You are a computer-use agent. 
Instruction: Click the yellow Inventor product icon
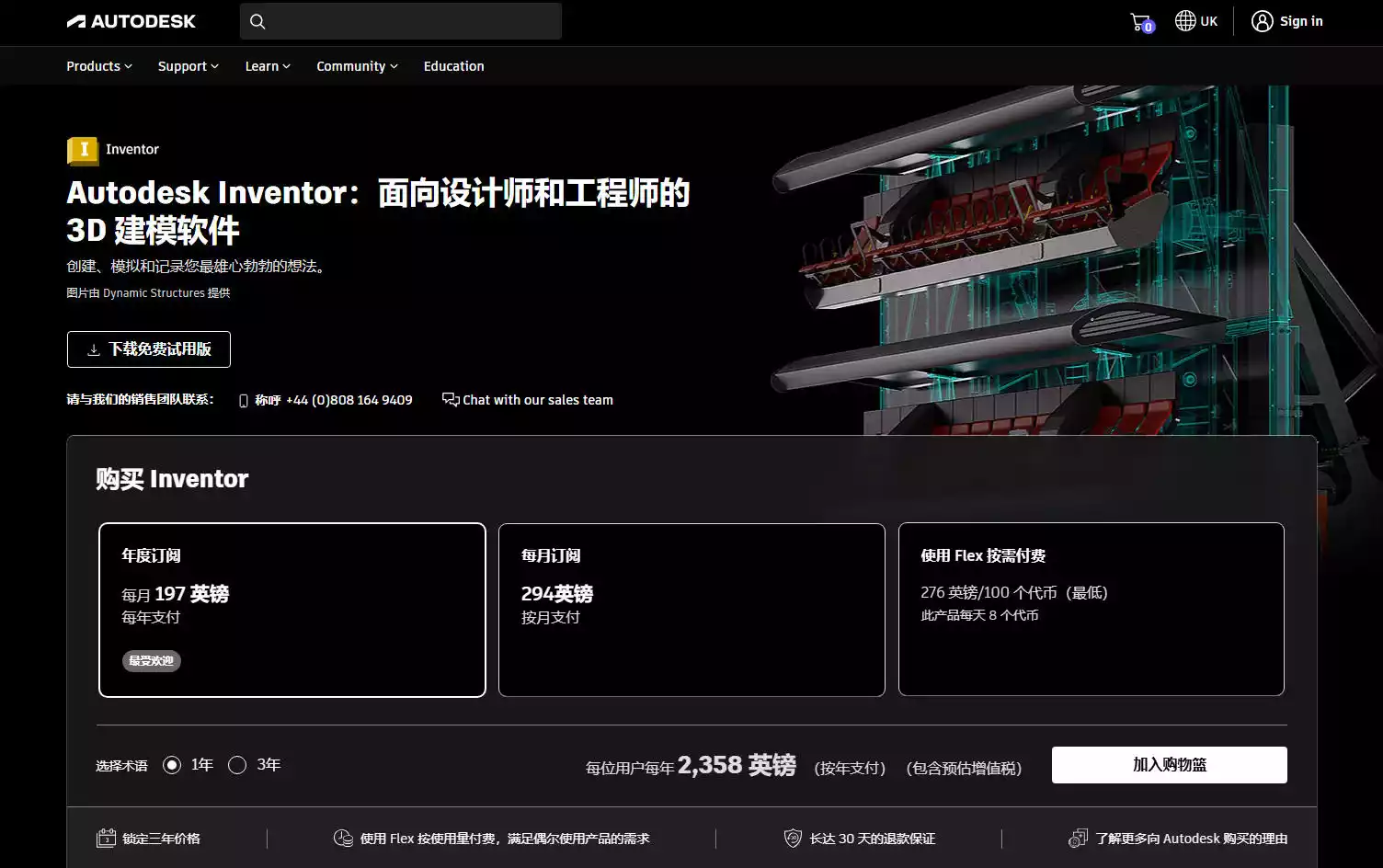[83, 150]
